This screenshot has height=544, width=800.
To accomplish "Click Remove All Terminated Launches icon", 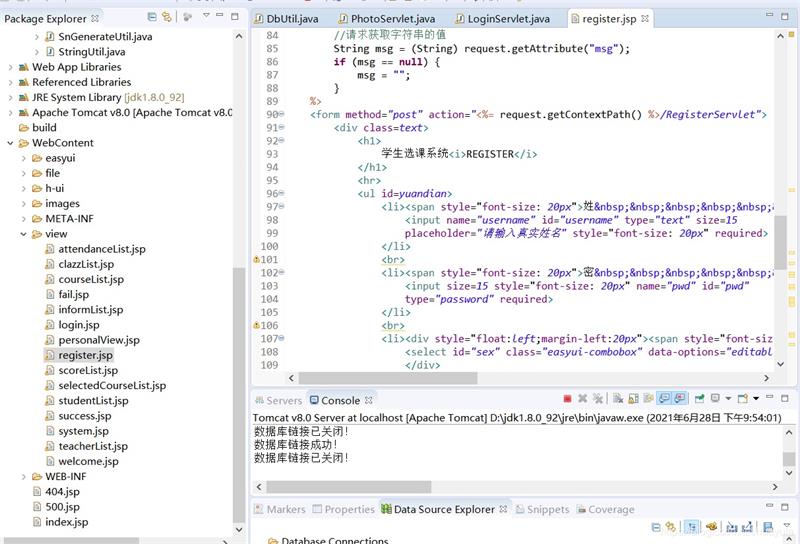I will pyautogui.click(x=597, y=399).
